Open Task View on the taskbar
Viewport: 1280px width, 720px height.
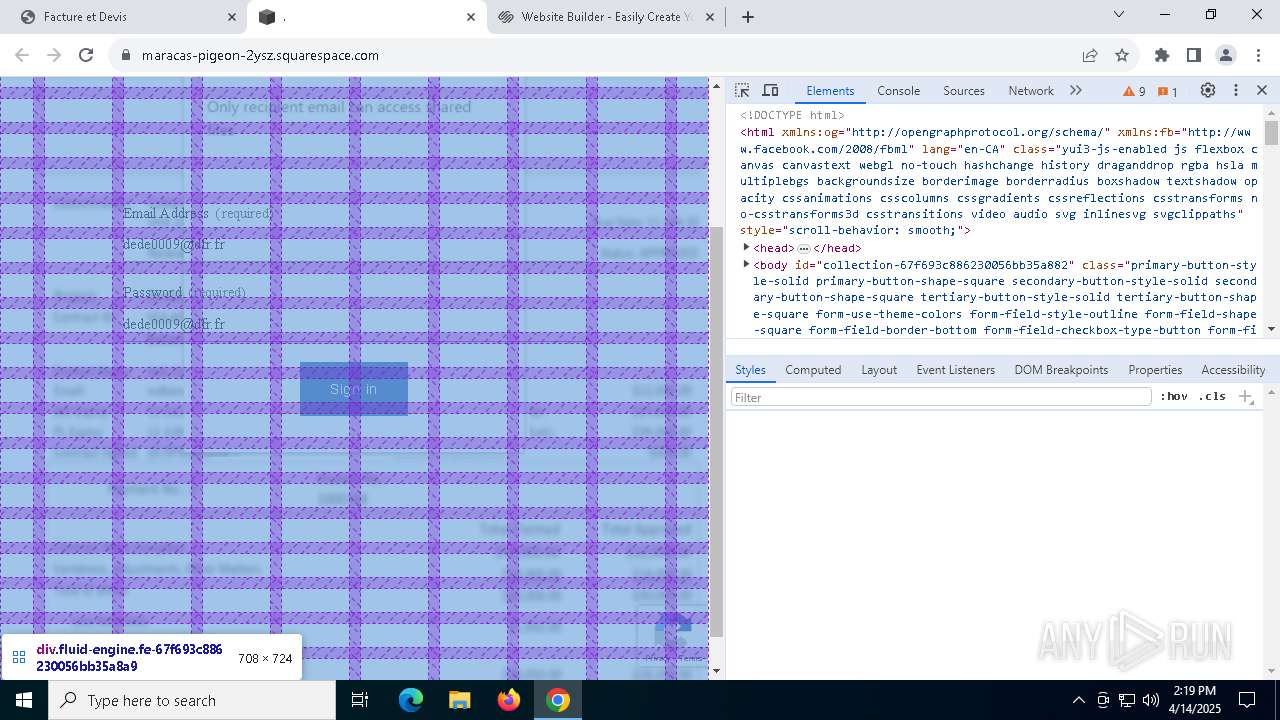pos(361,700)
